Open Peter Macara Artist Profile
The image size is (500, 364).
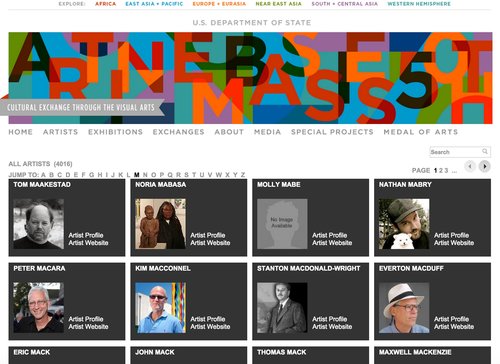click(x=86, y=319)
